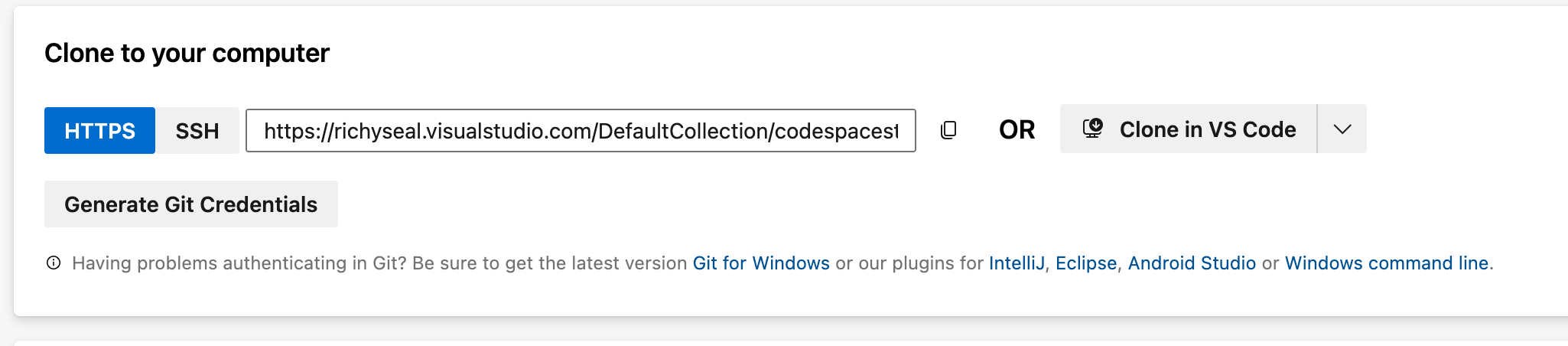Switch to the HTTPS clone option

pyautogui.click(x=99, y=131)
